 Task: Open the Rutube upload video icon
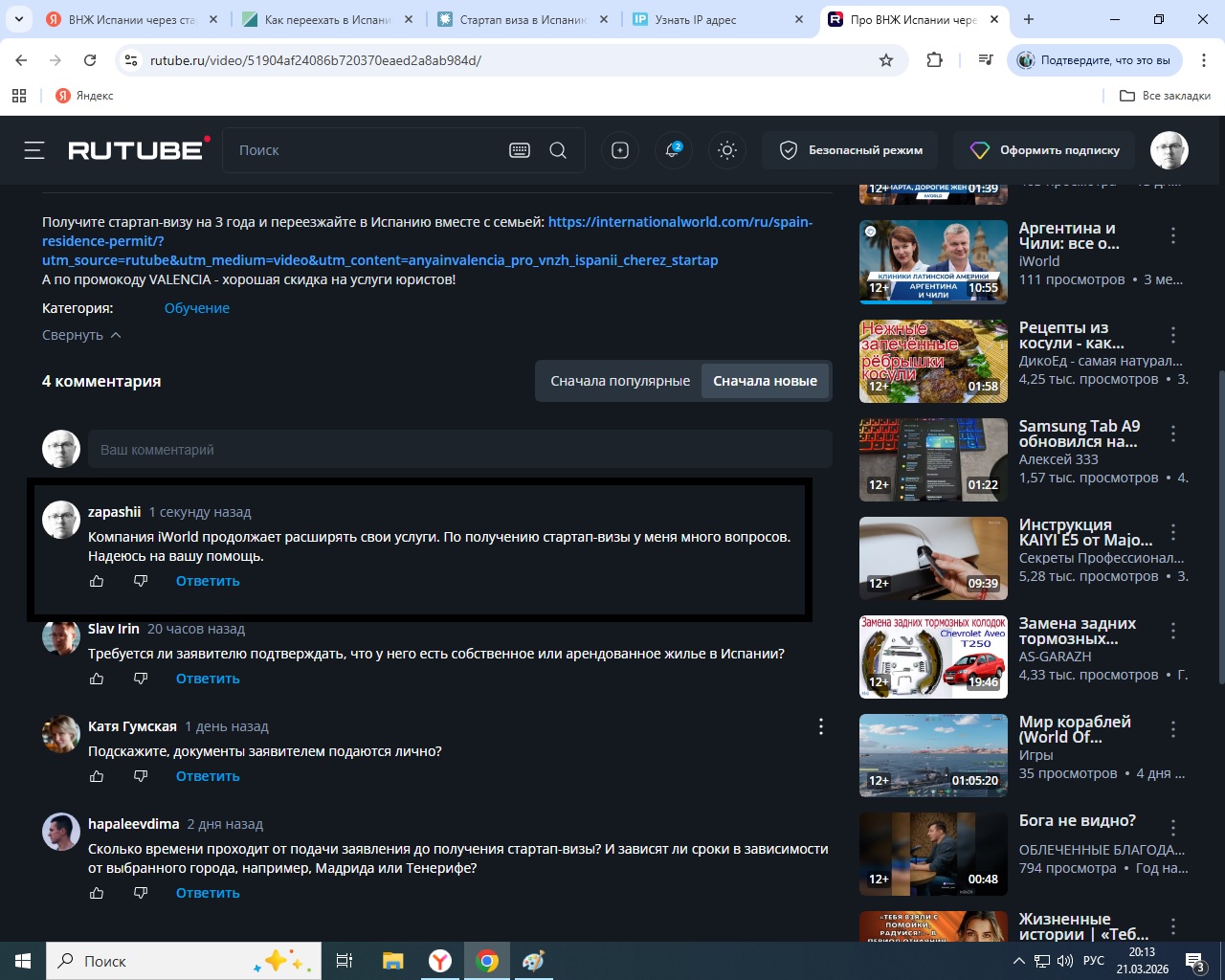click(x=620, y=150)
